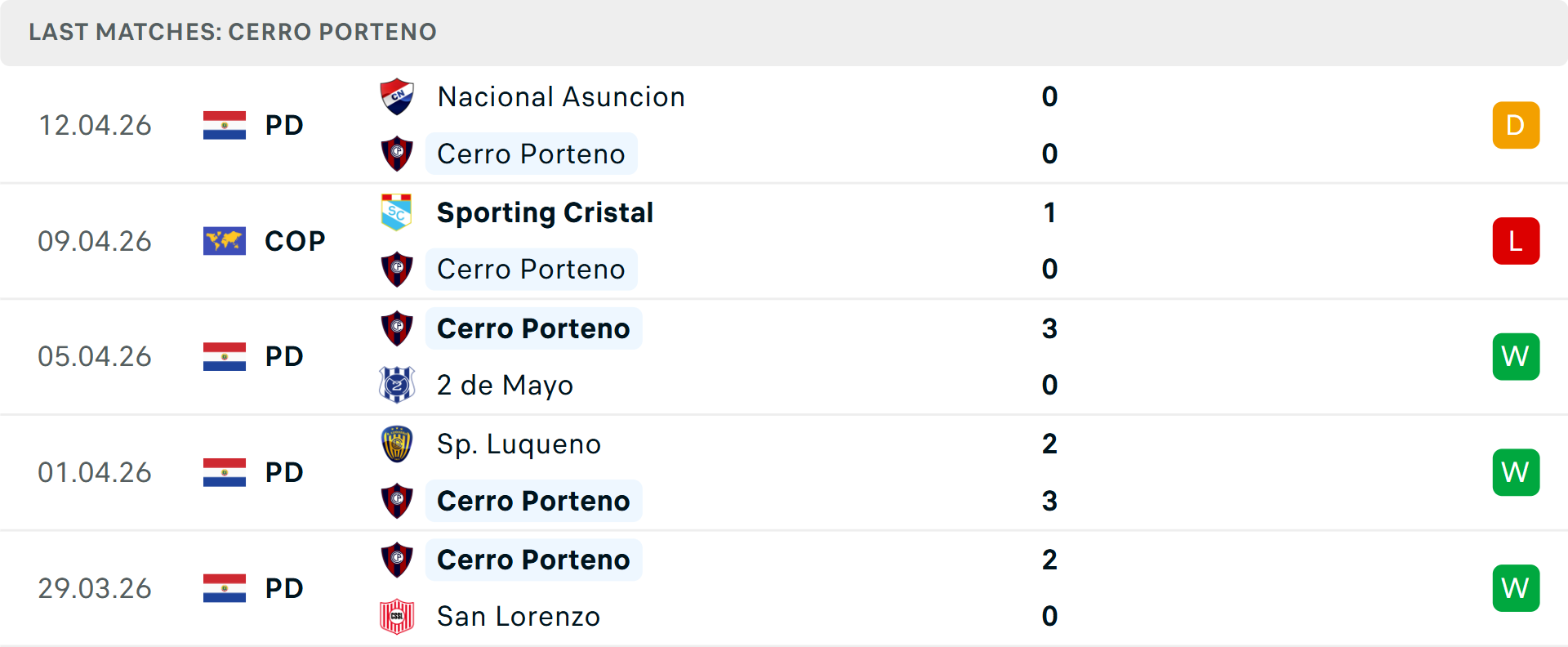Click the Nacional Asuncion club crest
This screenshot has height=647, width=1568.
pyautogui.click(x=397, y=96)
